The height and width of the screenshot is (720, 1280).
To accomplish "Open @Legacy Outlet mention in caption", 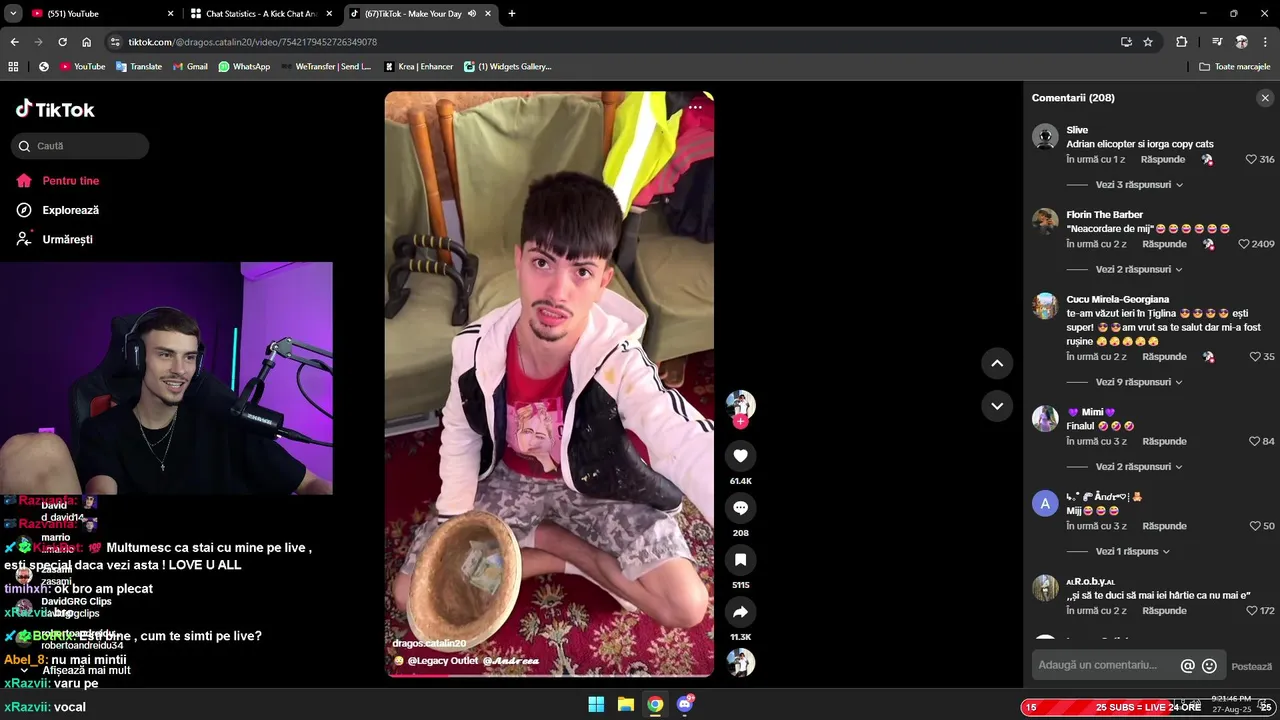I will [443, 661].
